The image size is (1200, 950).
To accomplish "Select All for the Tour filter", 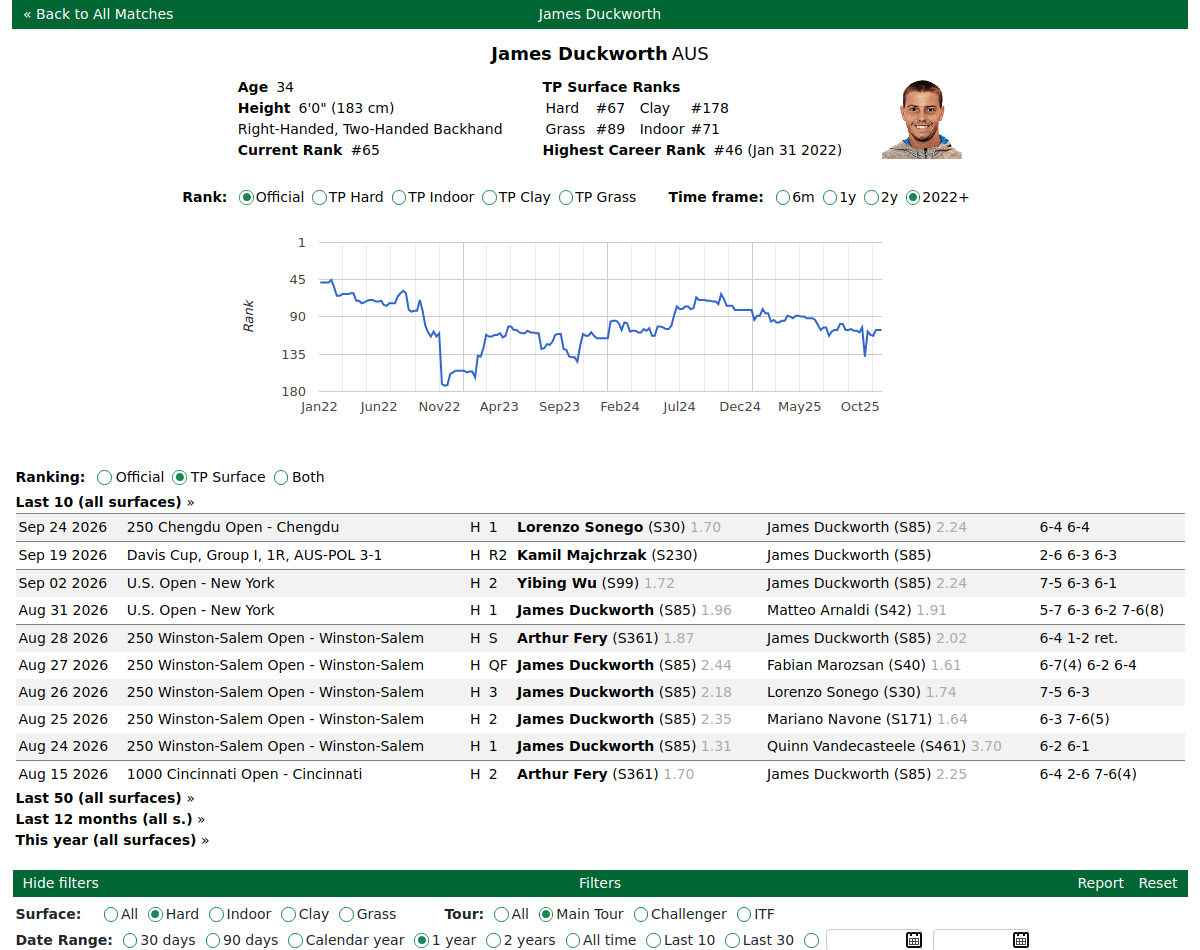I will tap(502, 914).
